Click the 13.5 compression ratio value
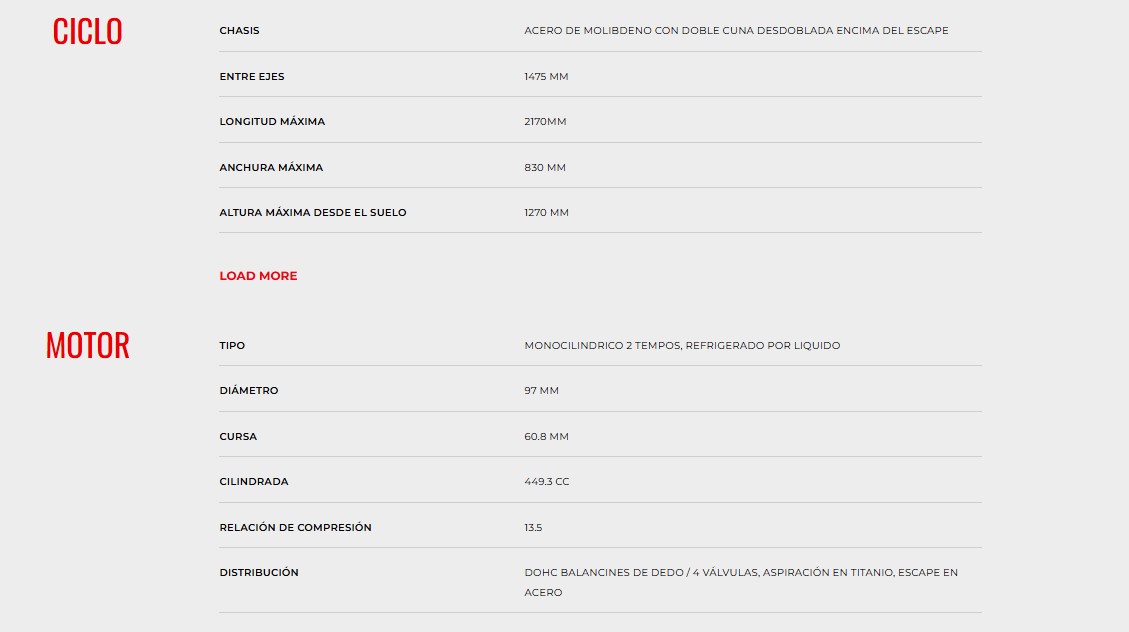 pyautogui.click(x=533, y=528)
